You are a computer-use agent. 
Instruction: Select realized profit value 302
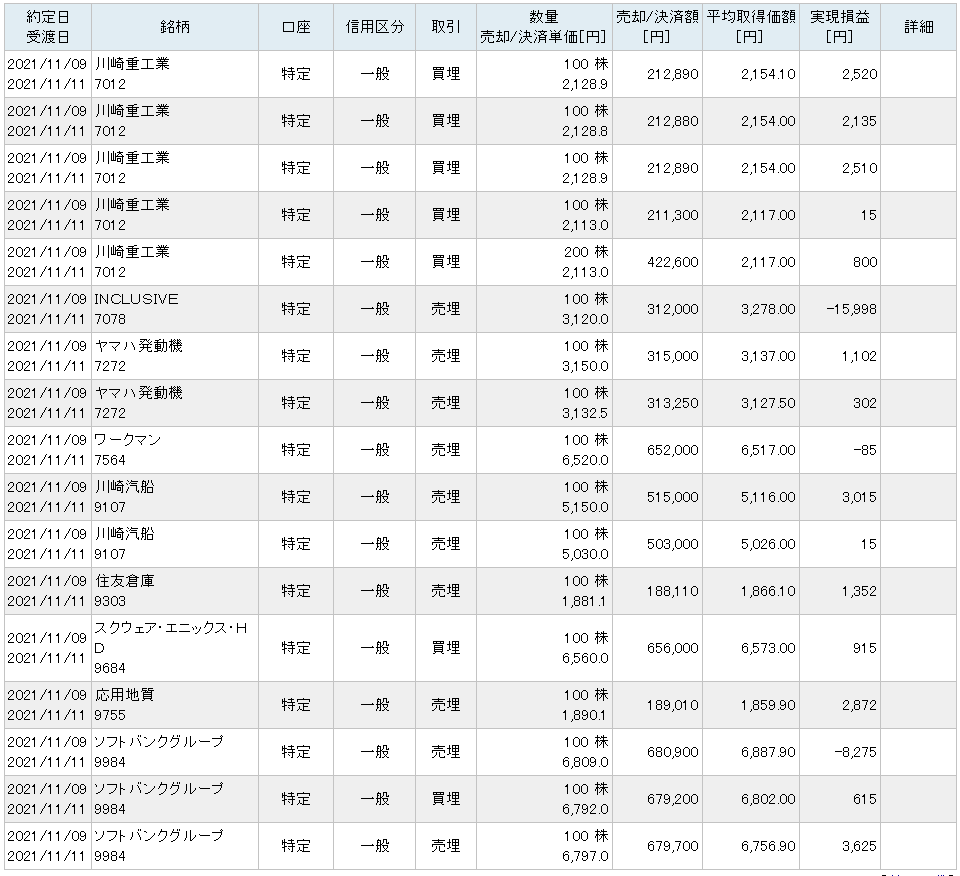(x=865, y=403)
